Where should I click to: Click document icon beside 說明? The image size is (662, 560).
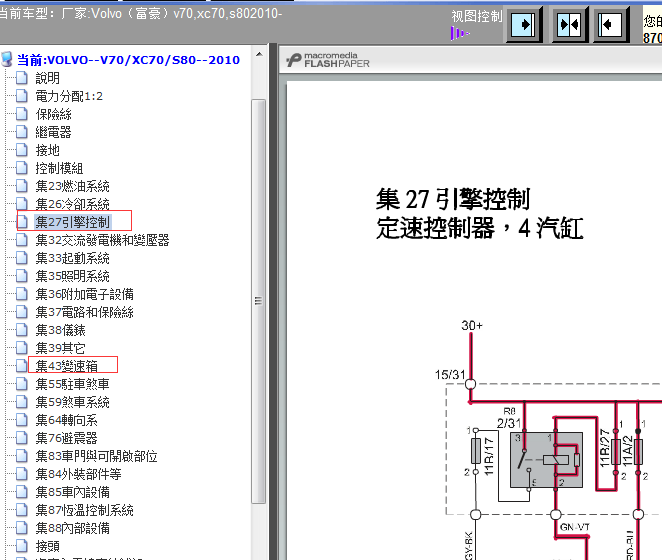point(22,78)
